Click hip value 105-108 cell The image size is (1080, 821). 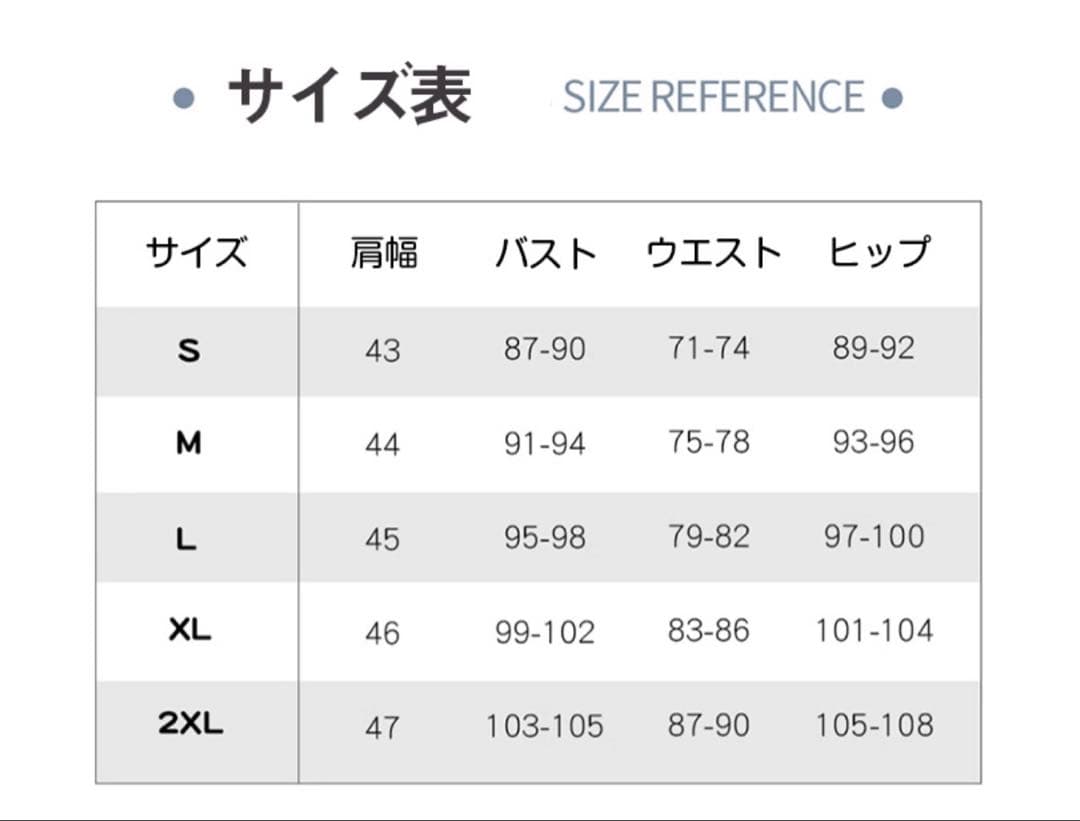click(x=874, y=725)
